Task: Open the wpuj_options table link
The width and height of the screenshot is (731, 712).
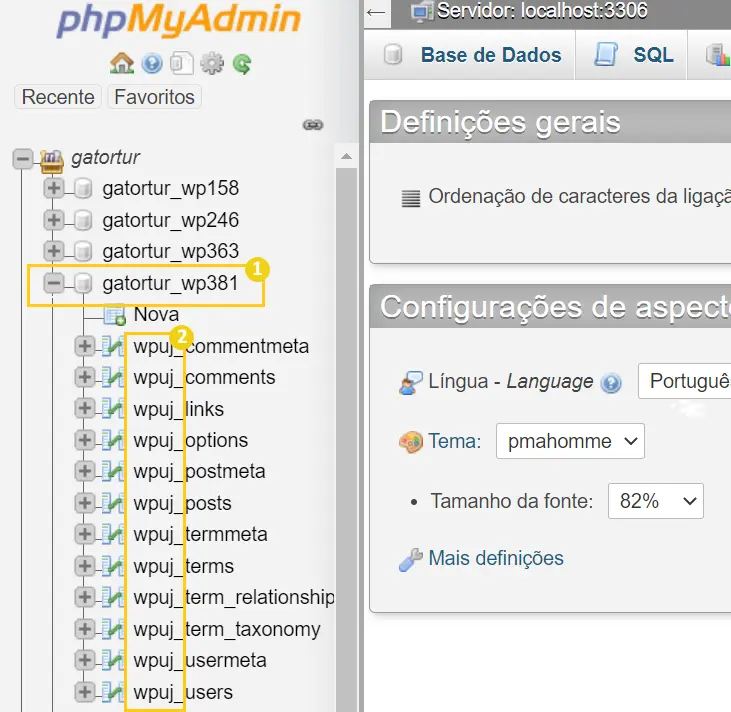Action: click(191, 441)
